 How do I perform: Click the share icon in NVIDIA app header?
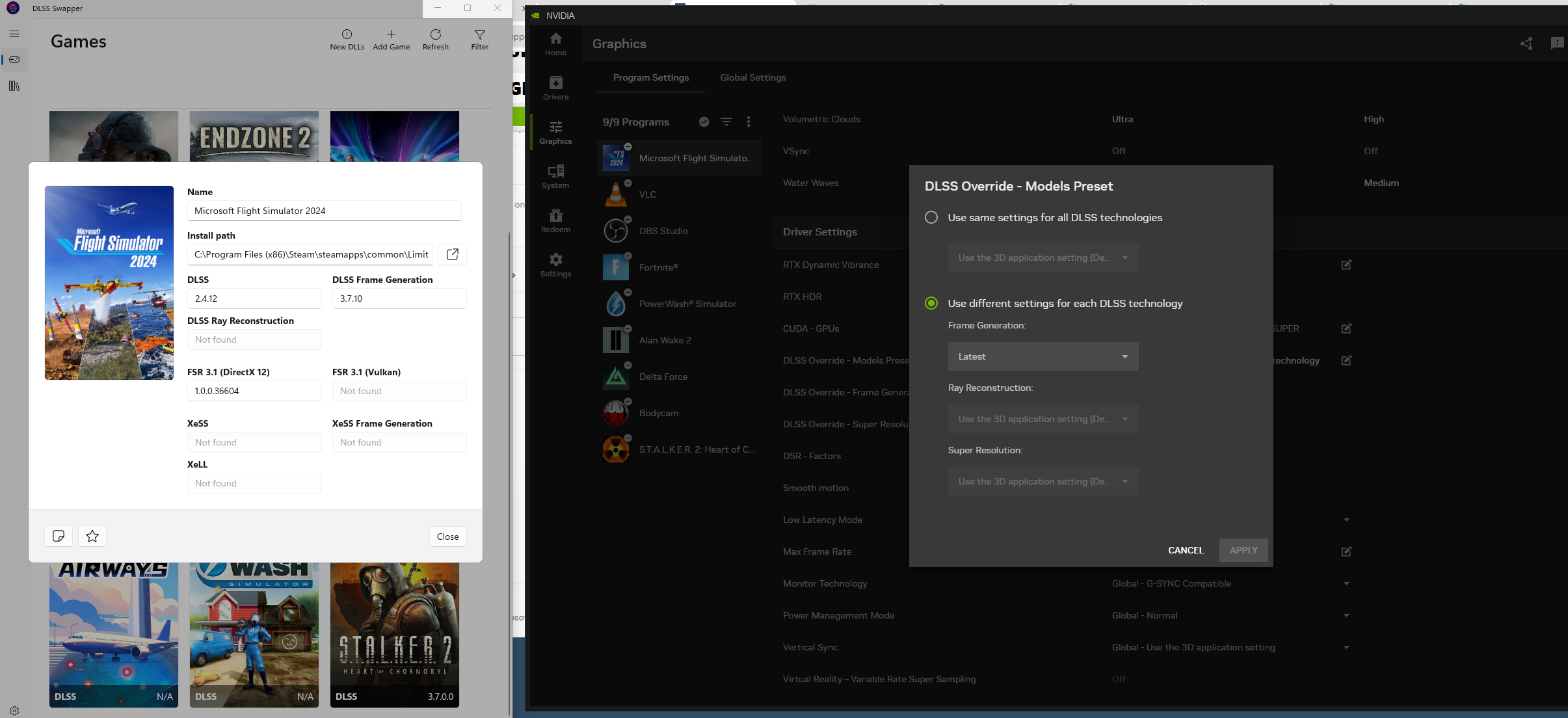click(1526, 44)
